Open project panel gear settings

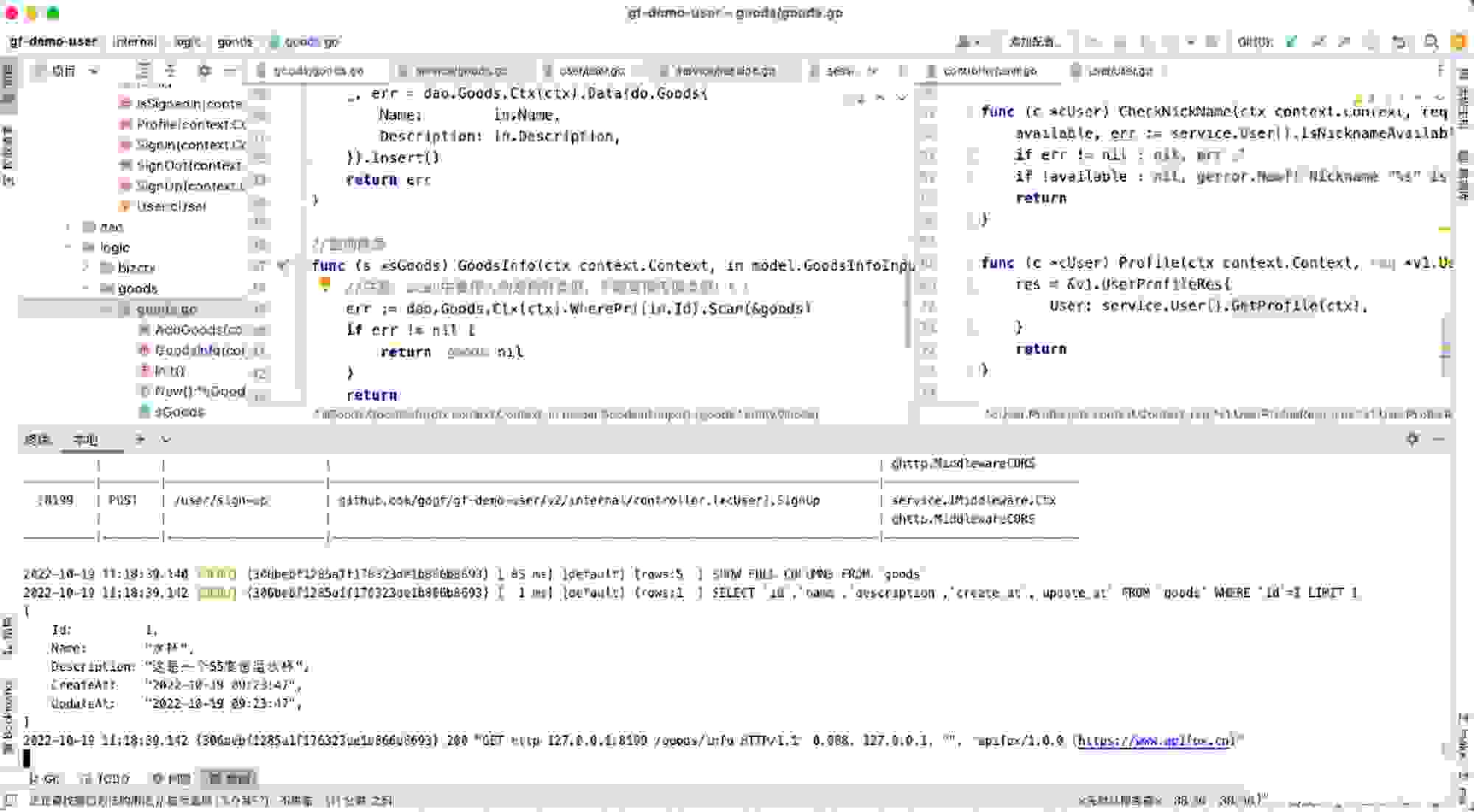[204, 71]
